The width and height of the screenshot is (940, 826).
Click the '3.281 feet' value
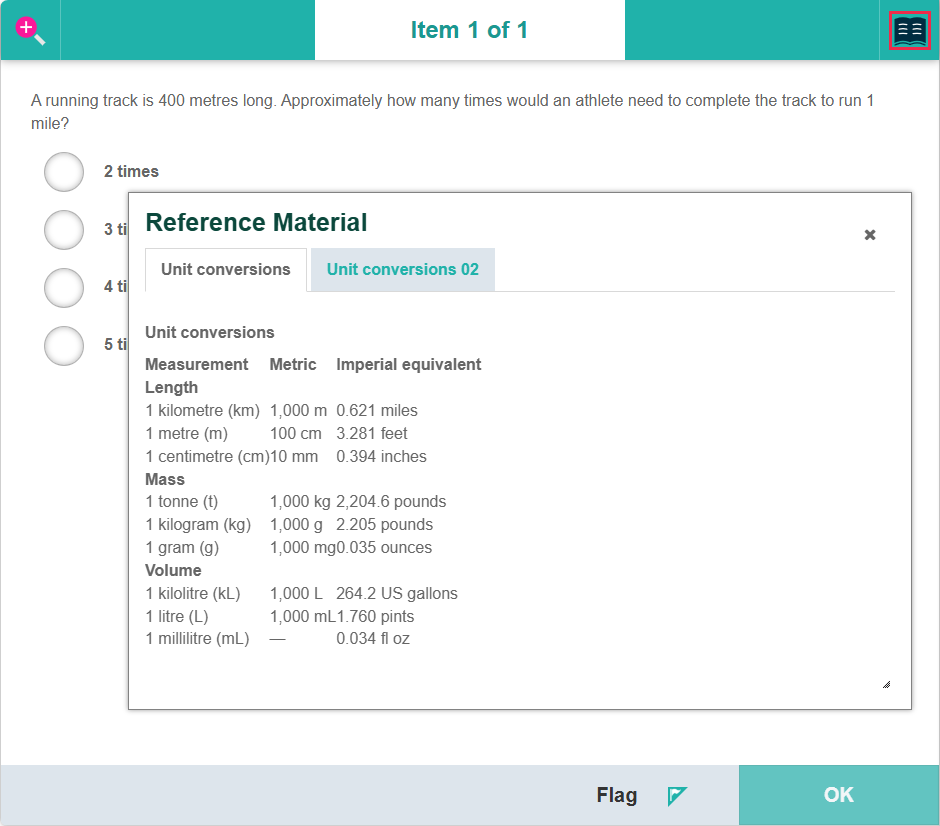(x=372, y=433)
